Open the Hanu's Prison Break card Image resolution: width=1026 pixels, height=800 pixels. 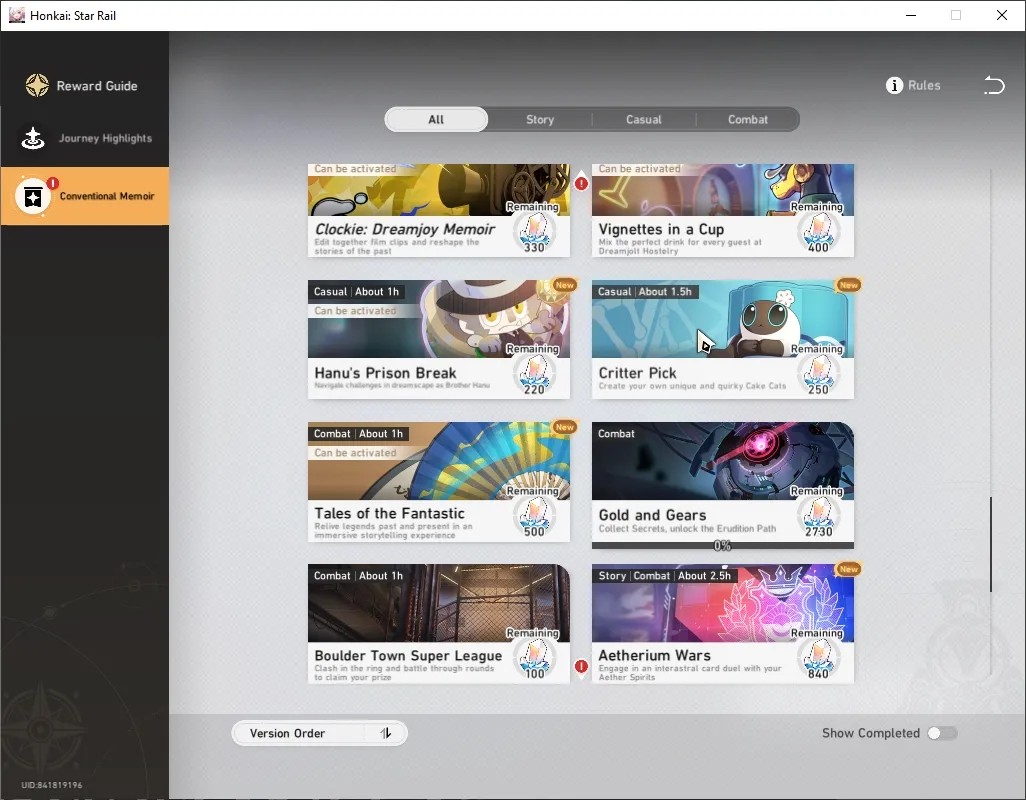click(x=438, y=339)
